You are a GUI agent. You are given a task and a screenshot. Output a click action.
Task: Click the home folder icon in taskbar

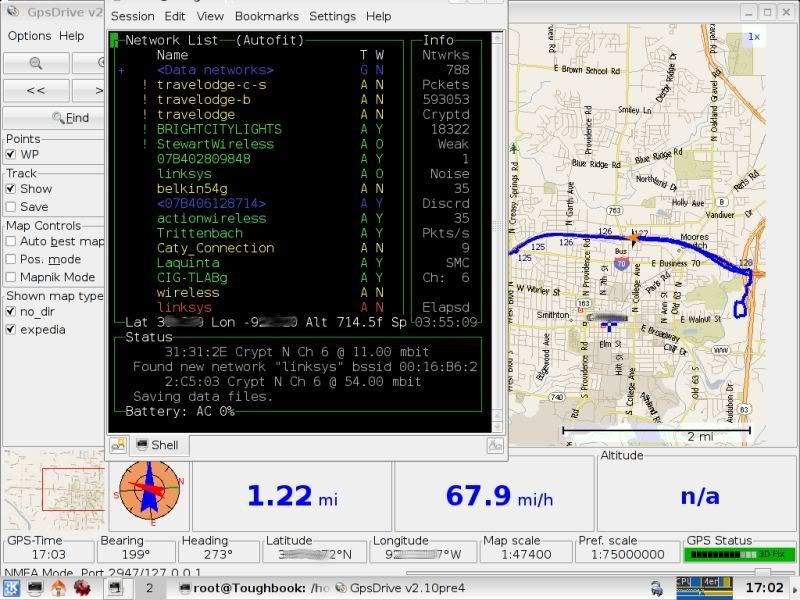click(x=59, y=588)
